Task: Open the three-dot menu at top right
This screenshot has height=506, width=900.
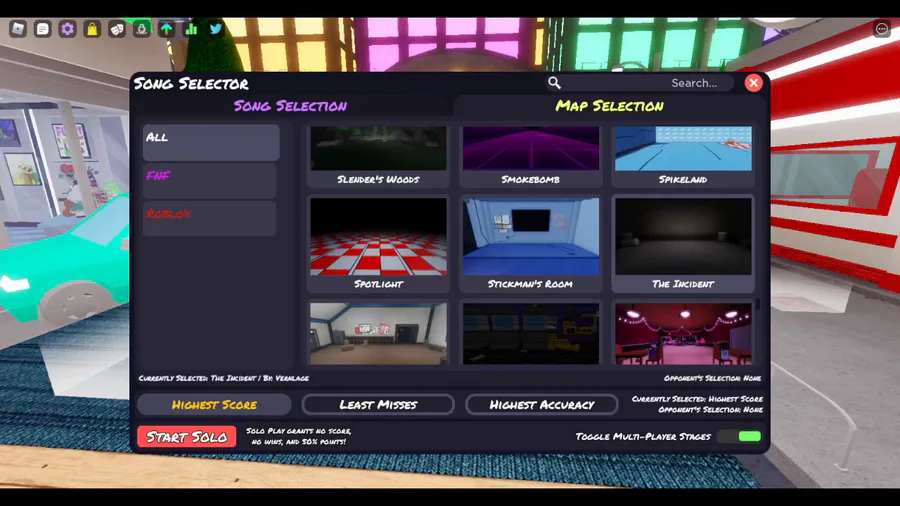Action: coord(882,29)
